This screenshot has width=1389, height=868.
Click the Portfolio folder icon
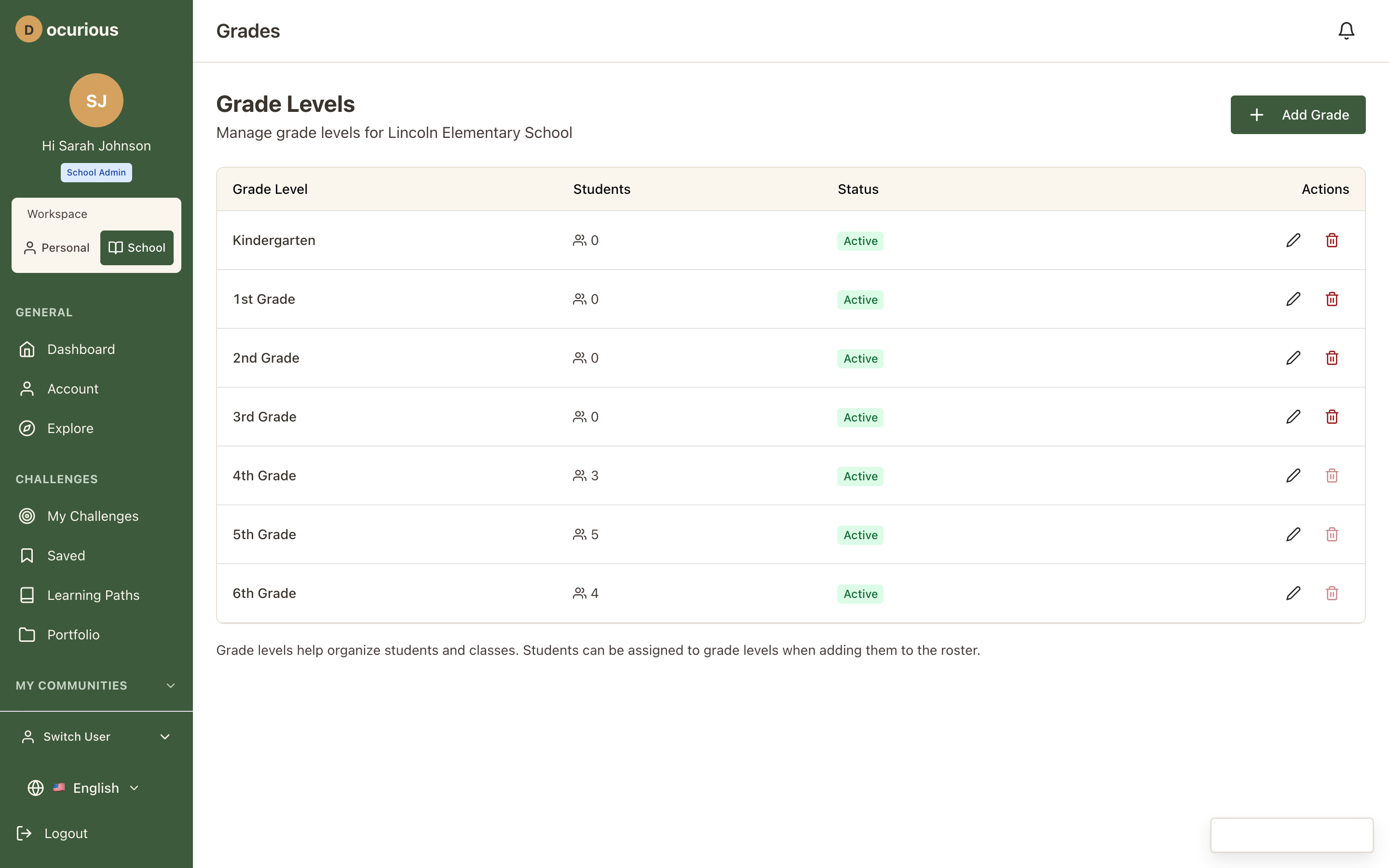pyautogui.click(x=27, y=634)
